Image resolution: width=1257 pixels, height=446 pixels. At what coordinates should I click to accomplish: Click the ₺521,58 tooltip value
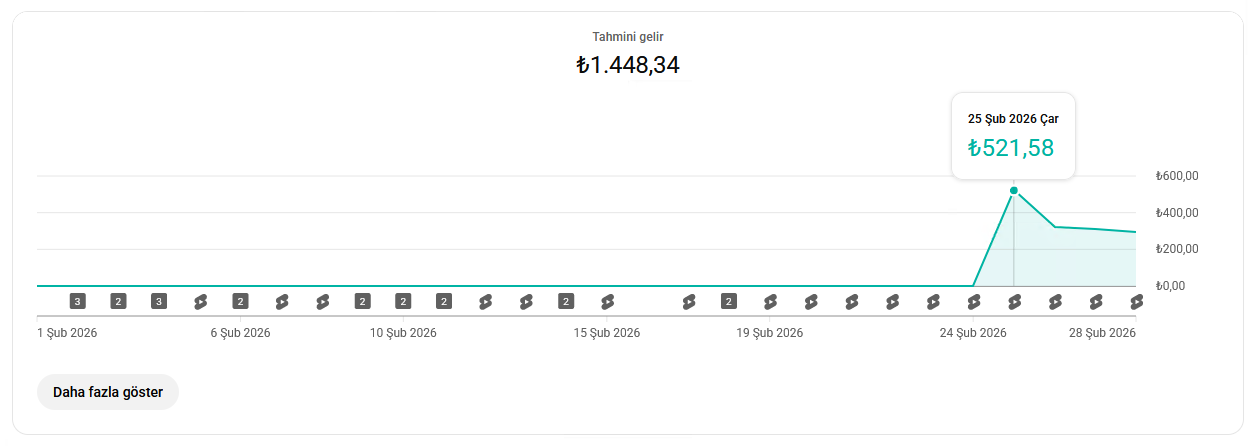coord(1011,148)
